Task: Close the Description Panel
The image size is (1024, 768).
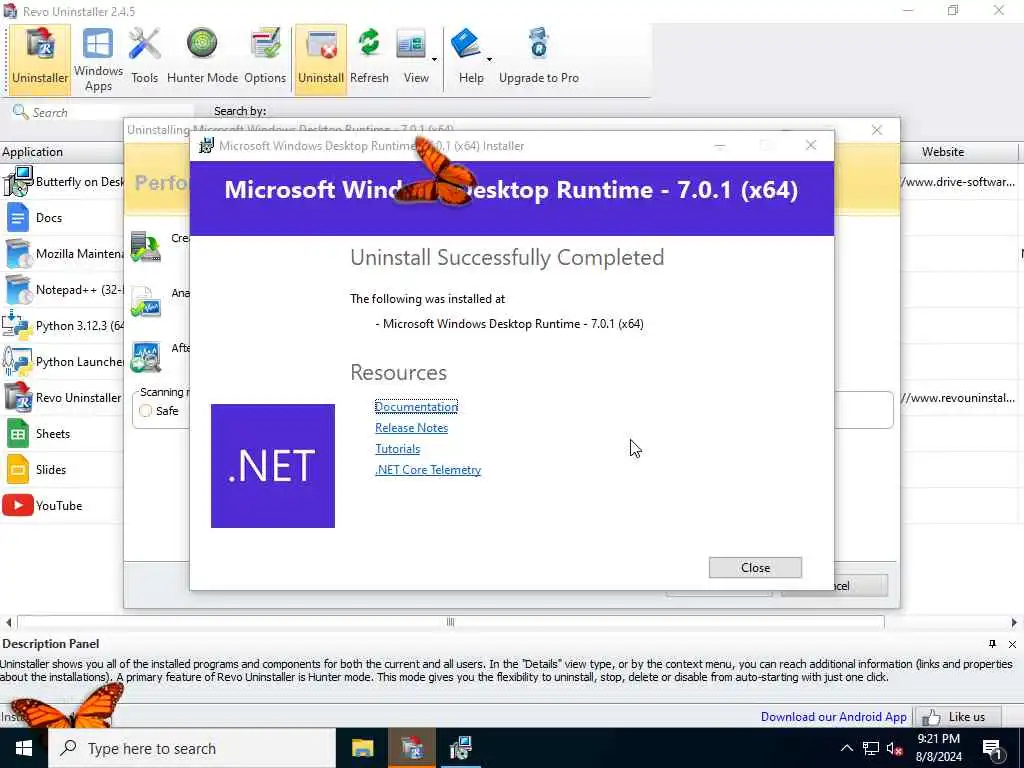Action: (1012, 644)
